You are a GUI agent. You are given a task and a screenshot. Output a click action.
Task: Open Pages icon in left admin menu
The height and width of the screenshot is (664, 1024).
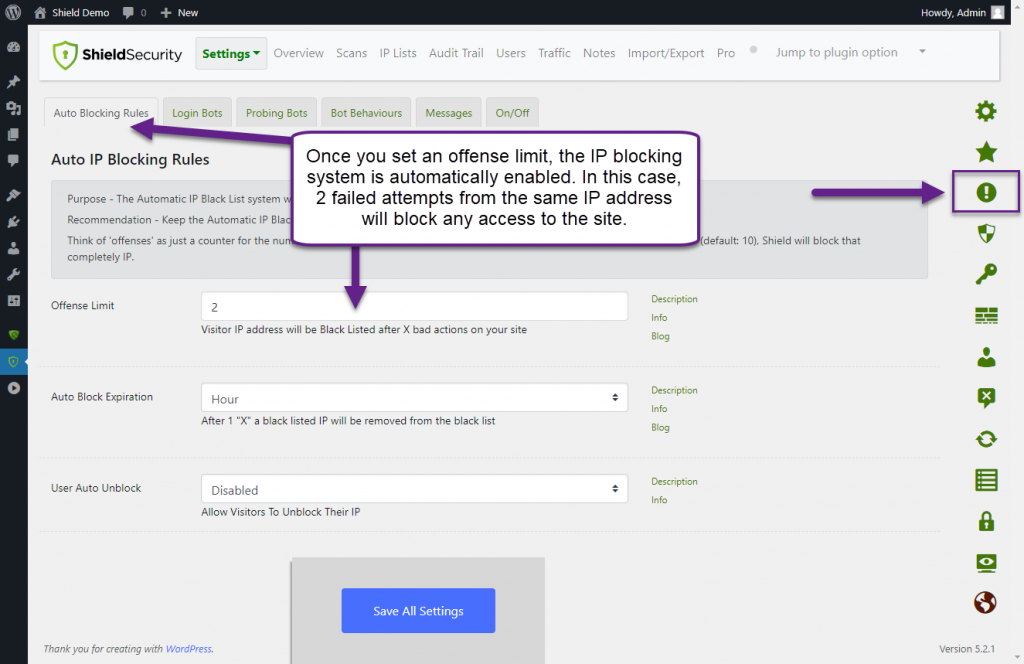tap(14, 134)
